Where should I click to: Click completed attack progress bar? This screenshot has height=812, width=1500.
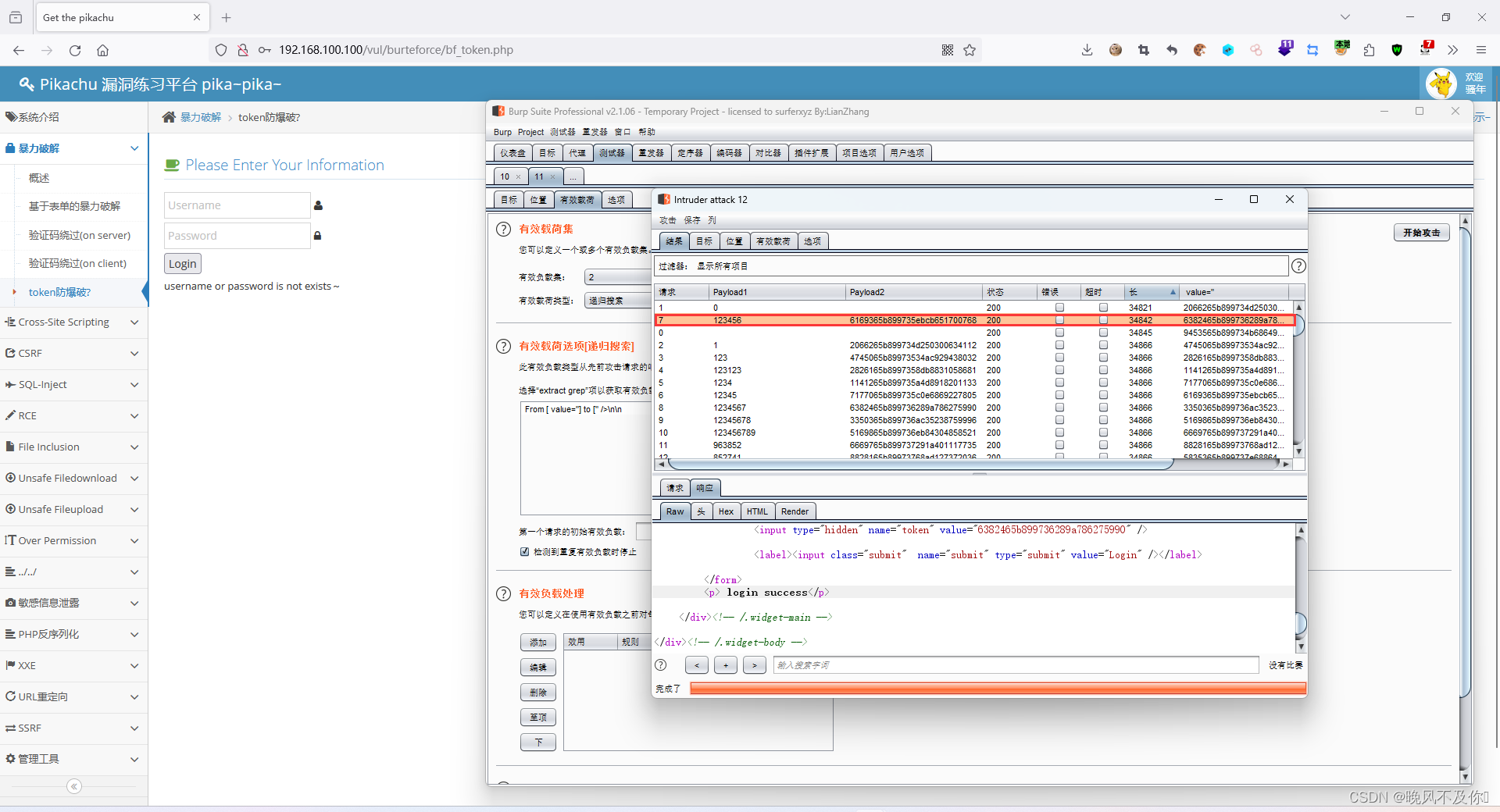pos(998,688)
